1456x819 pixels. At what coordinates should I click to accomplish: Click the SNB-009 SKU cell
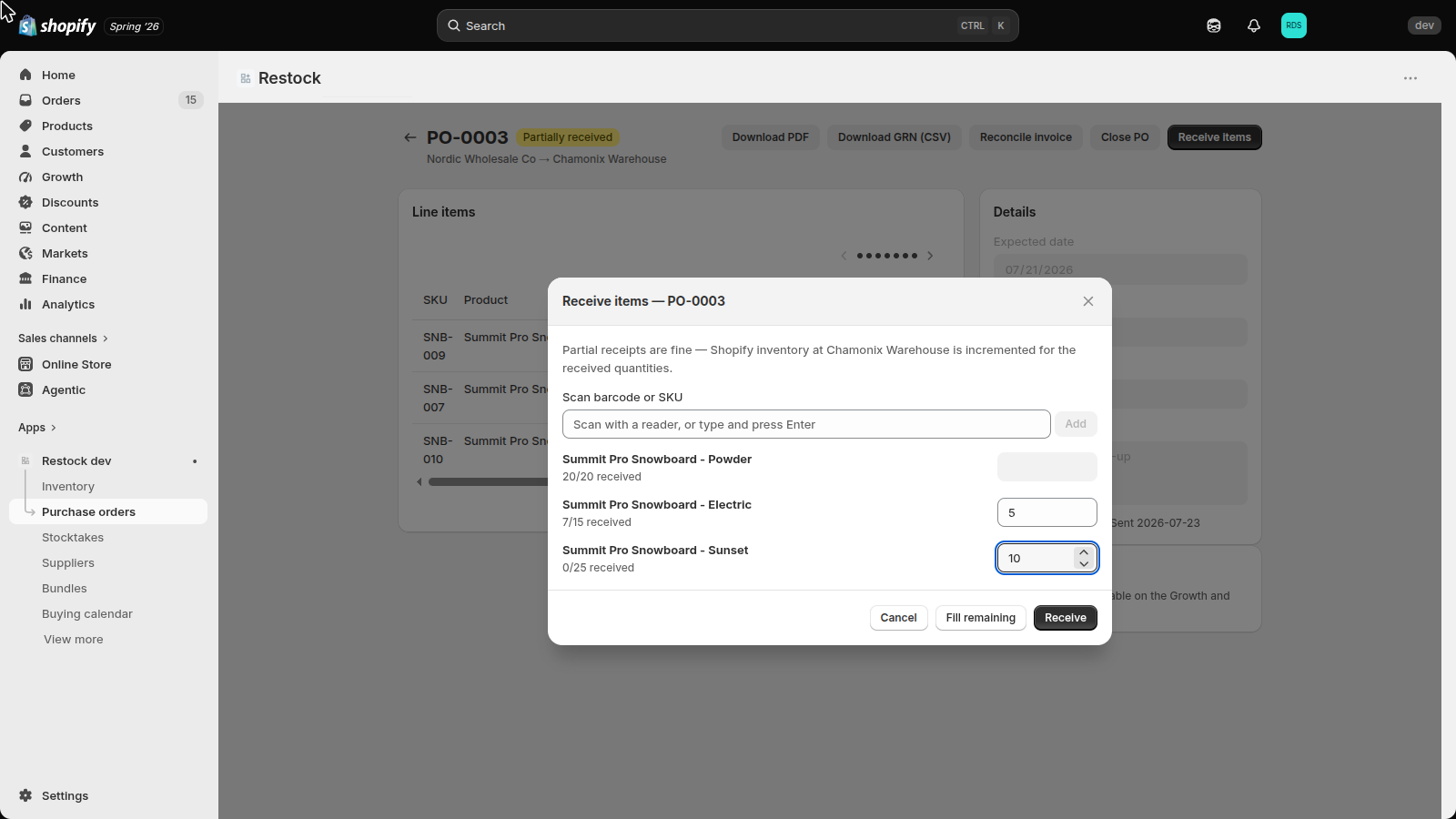click(x=438, y=346)
